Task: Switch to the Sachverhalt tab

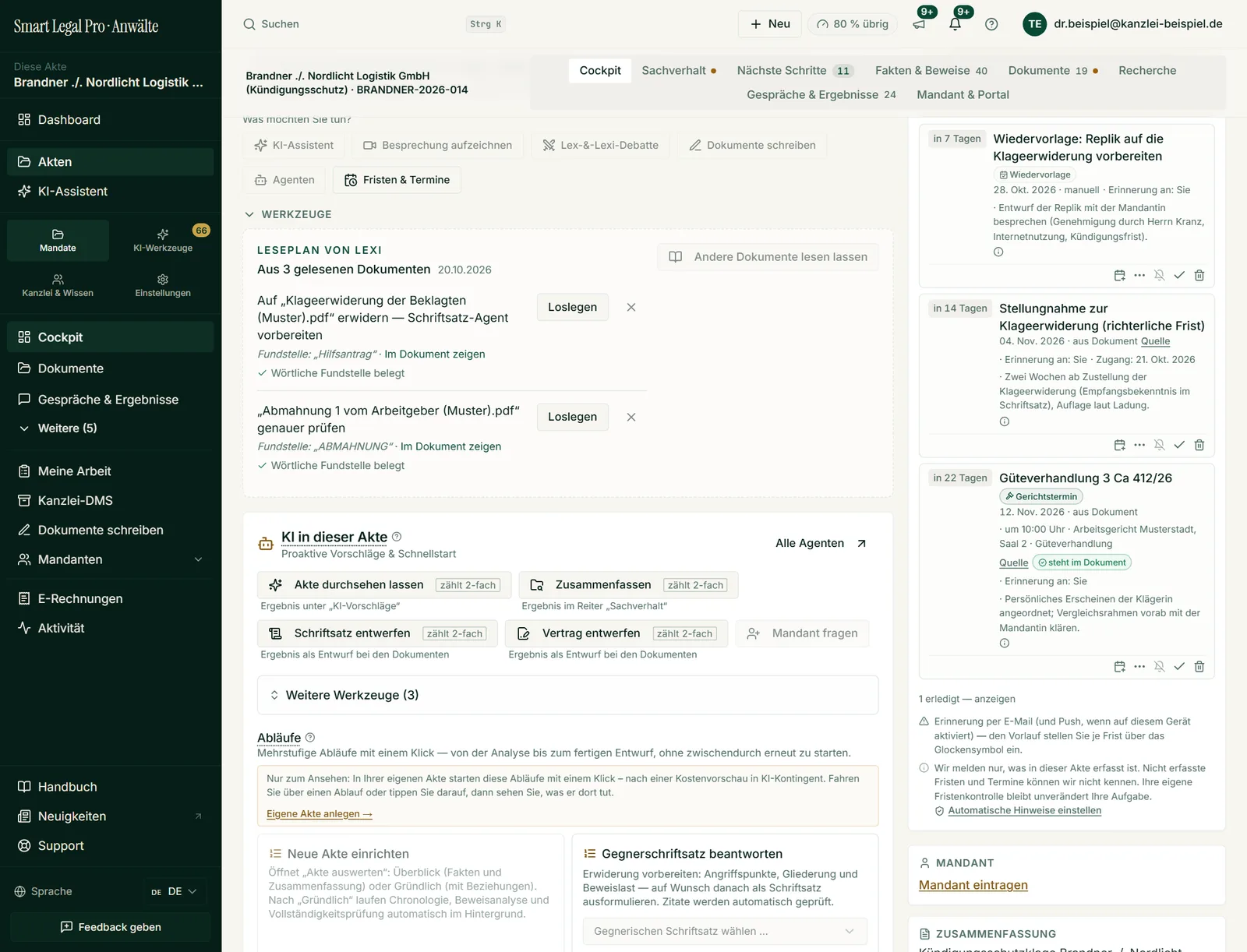Action: (x=679, y=70)
